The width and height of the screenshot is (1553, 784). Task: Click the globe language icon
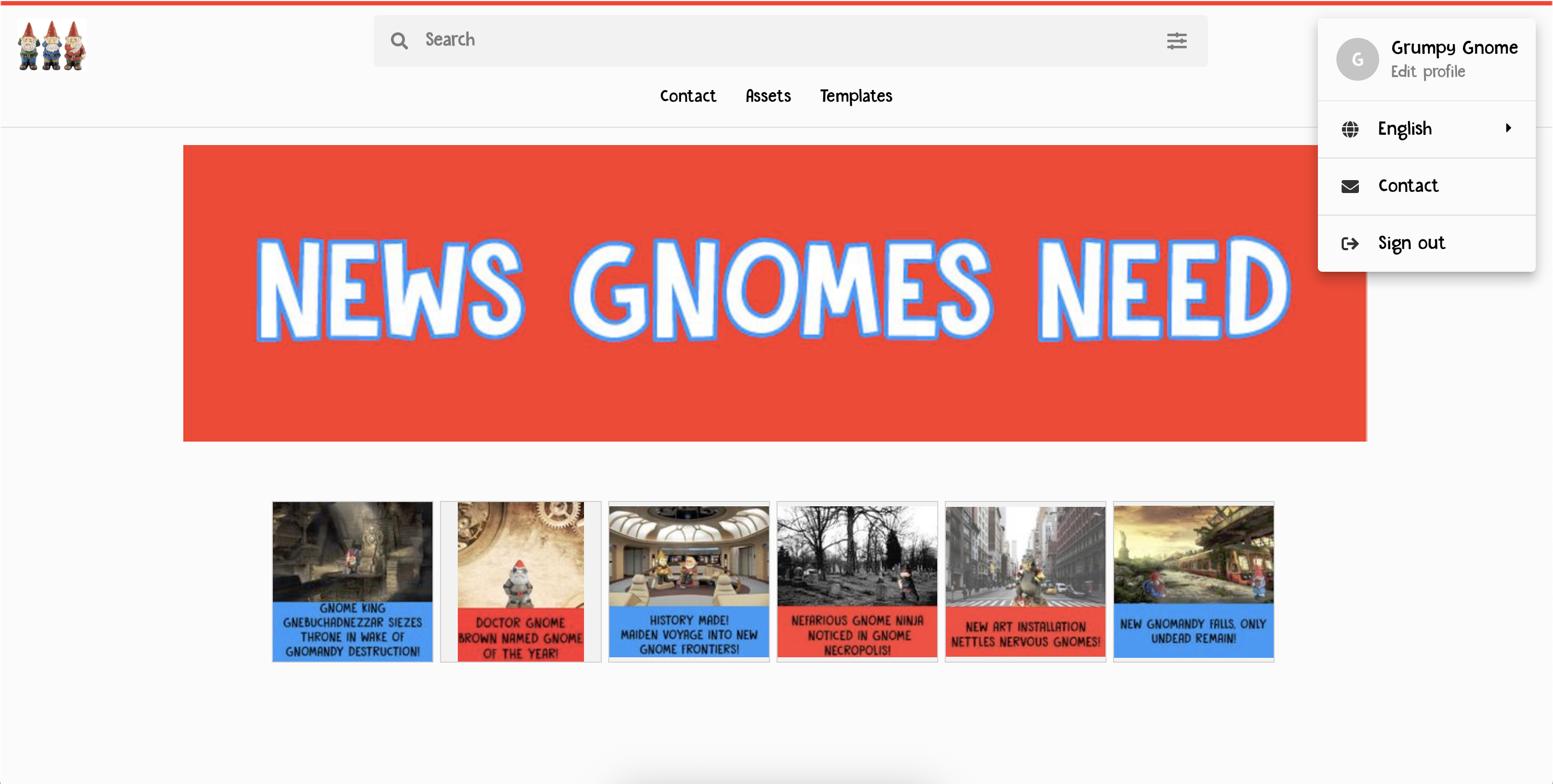(1349, 129)
